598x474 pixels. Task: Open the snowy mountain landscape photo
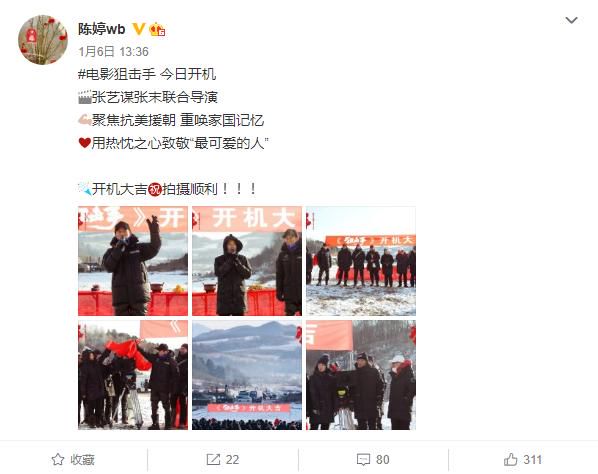click(x=247, y=375)
